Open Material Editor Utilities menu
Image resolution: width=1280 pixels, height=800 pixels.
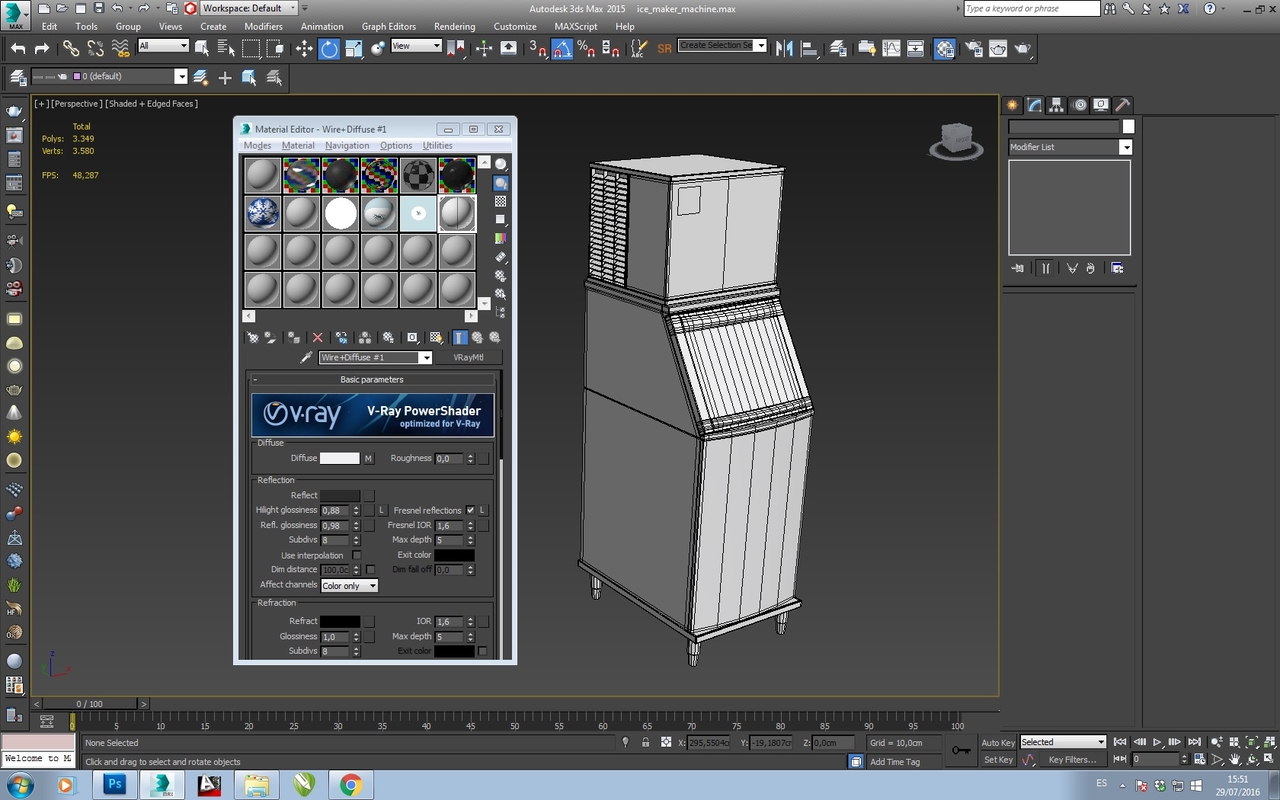tap(437, 146)
